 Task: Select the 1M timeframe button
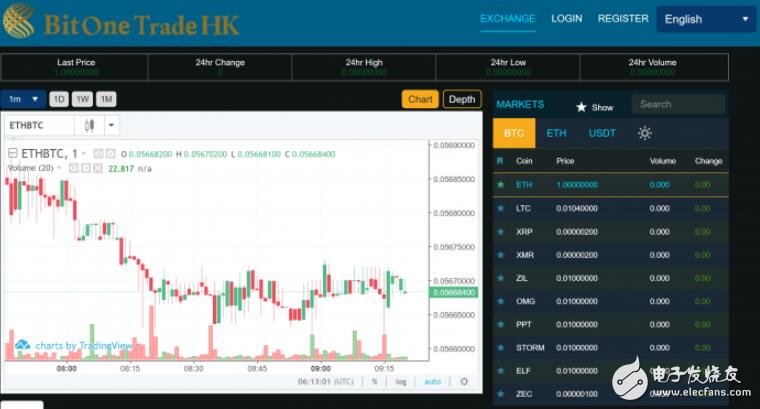click(x=106, y=99)
